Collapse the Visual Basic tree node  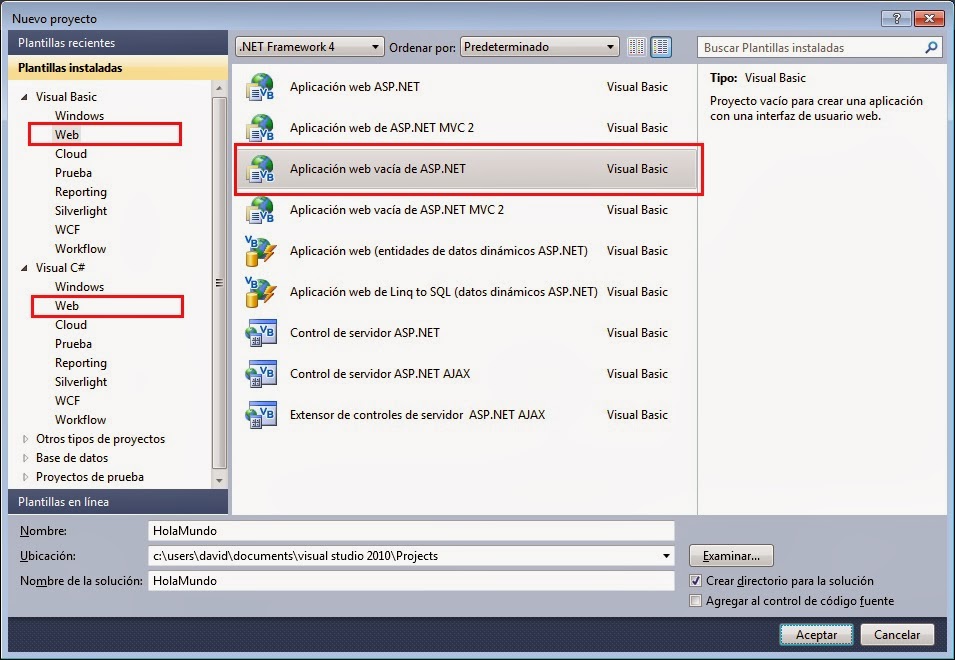[x=24, y=97]
